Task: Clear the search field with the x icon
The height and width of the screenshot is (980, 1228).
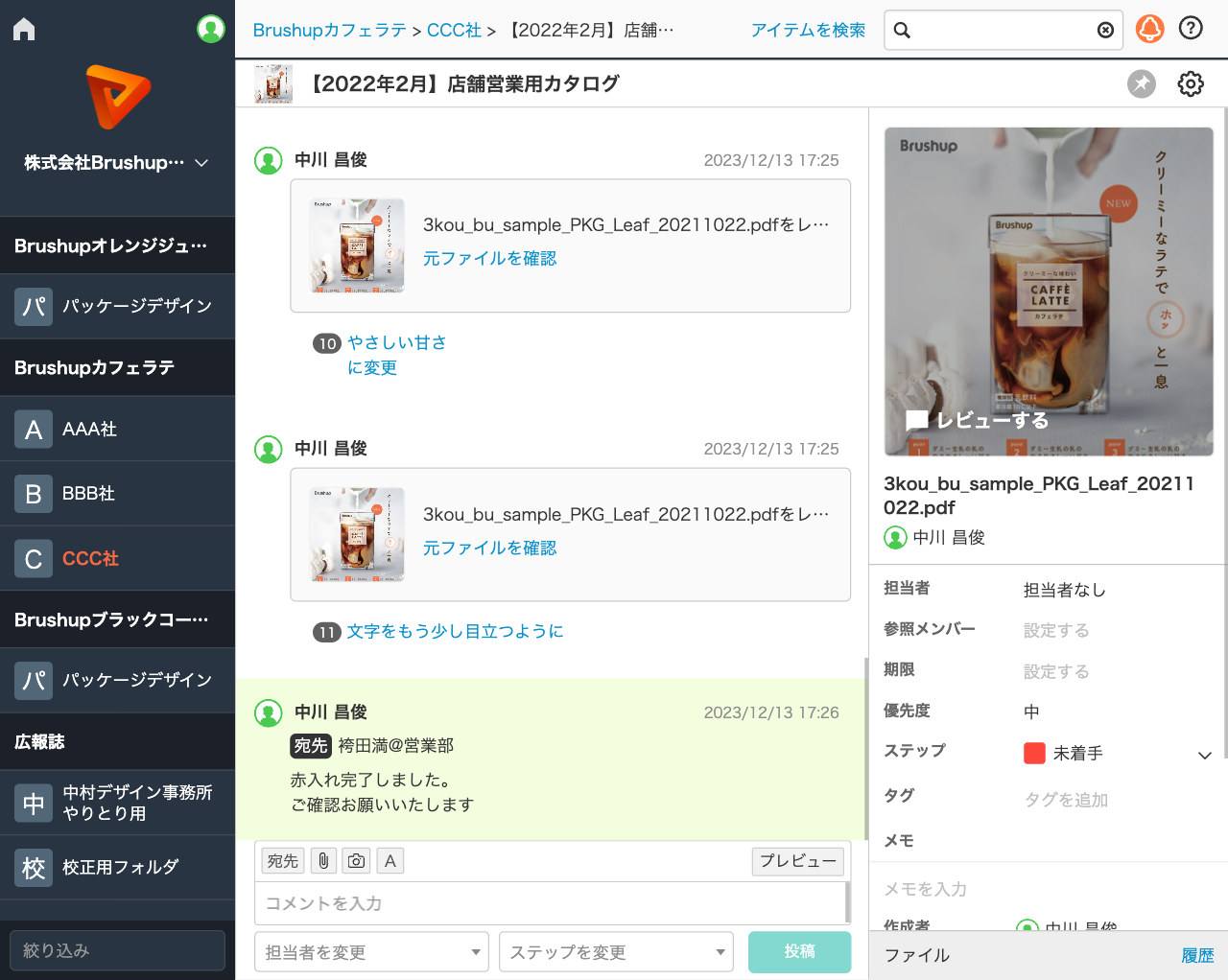Action: [x=1105, y=30]
